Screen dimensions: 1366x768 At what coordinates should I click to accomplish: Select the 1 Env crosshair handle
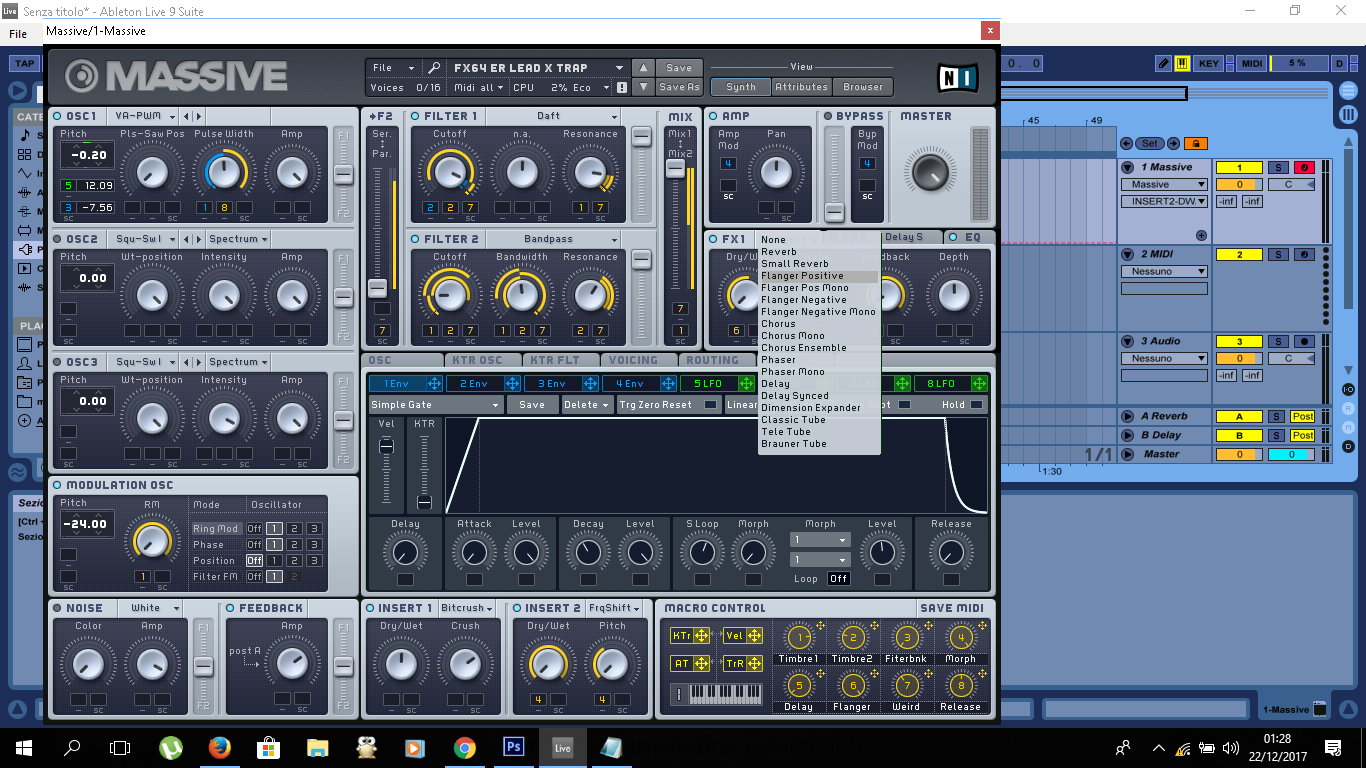[434, 383]
